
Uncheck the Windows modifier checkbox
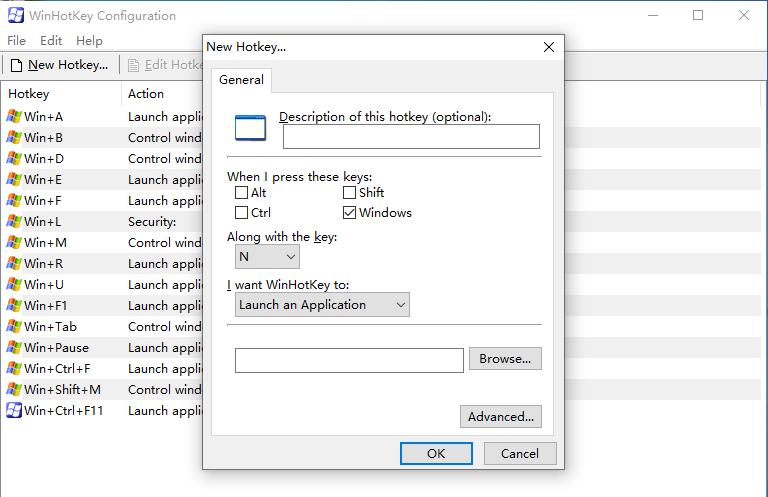[349, 213]
